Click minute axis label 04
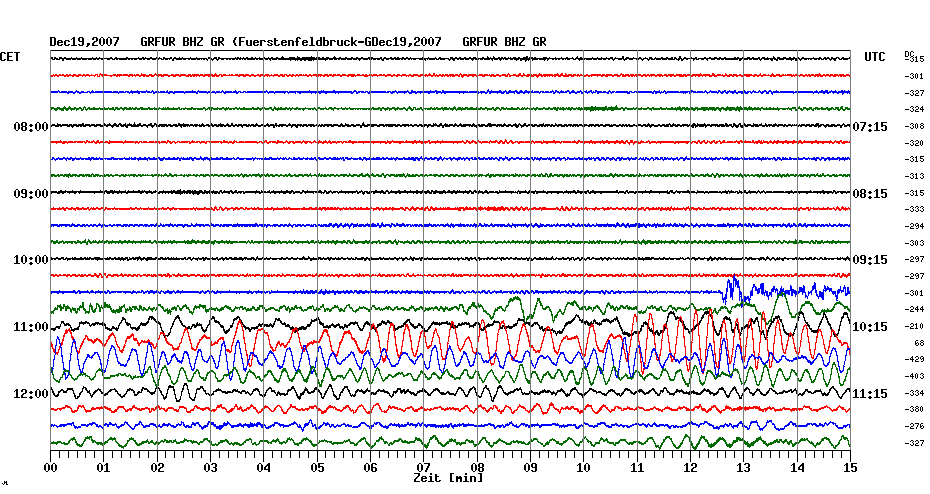The height and width of the screenshot is (494, 930). point(264,468)
